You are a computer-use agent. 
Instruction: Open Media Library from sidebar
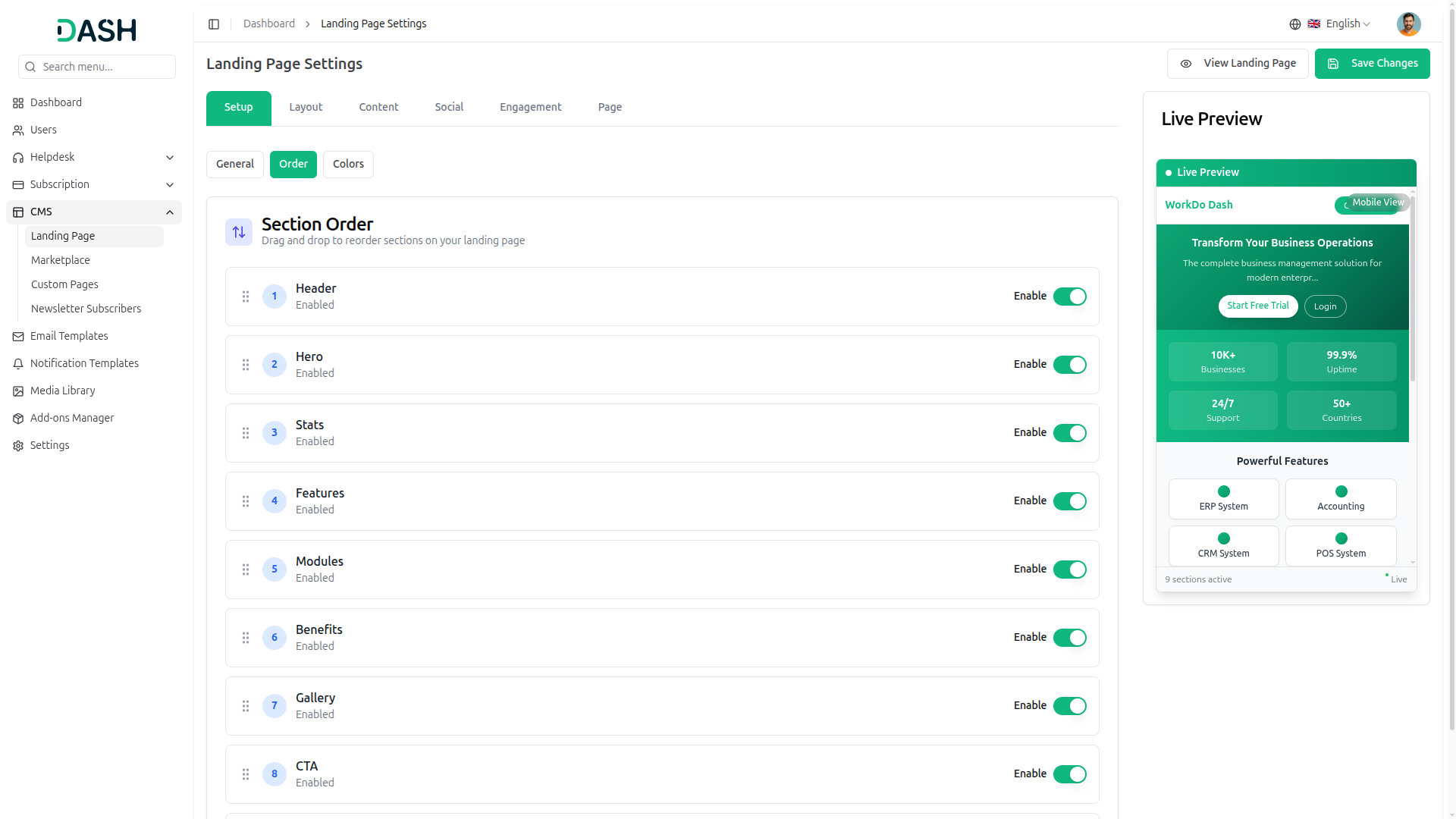(x=63, y=391)
